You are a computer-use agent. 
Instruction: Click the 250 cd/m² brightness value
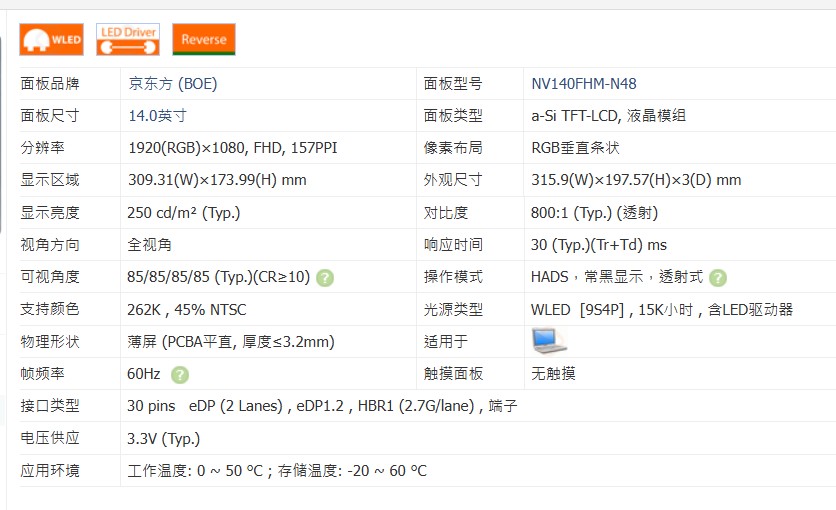pos(184,213)
